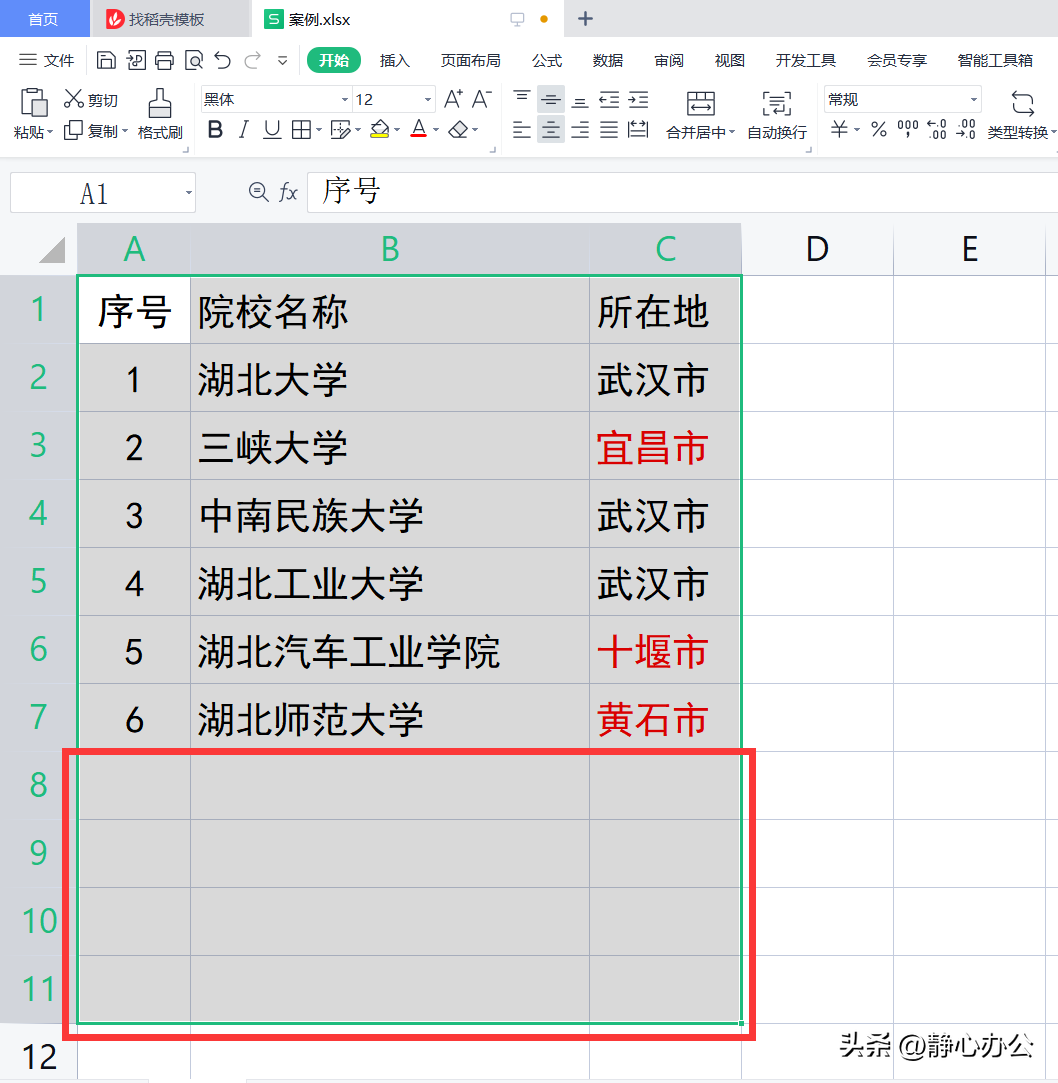Expand fill color dropdown arrow

click(x=396, y=129)
